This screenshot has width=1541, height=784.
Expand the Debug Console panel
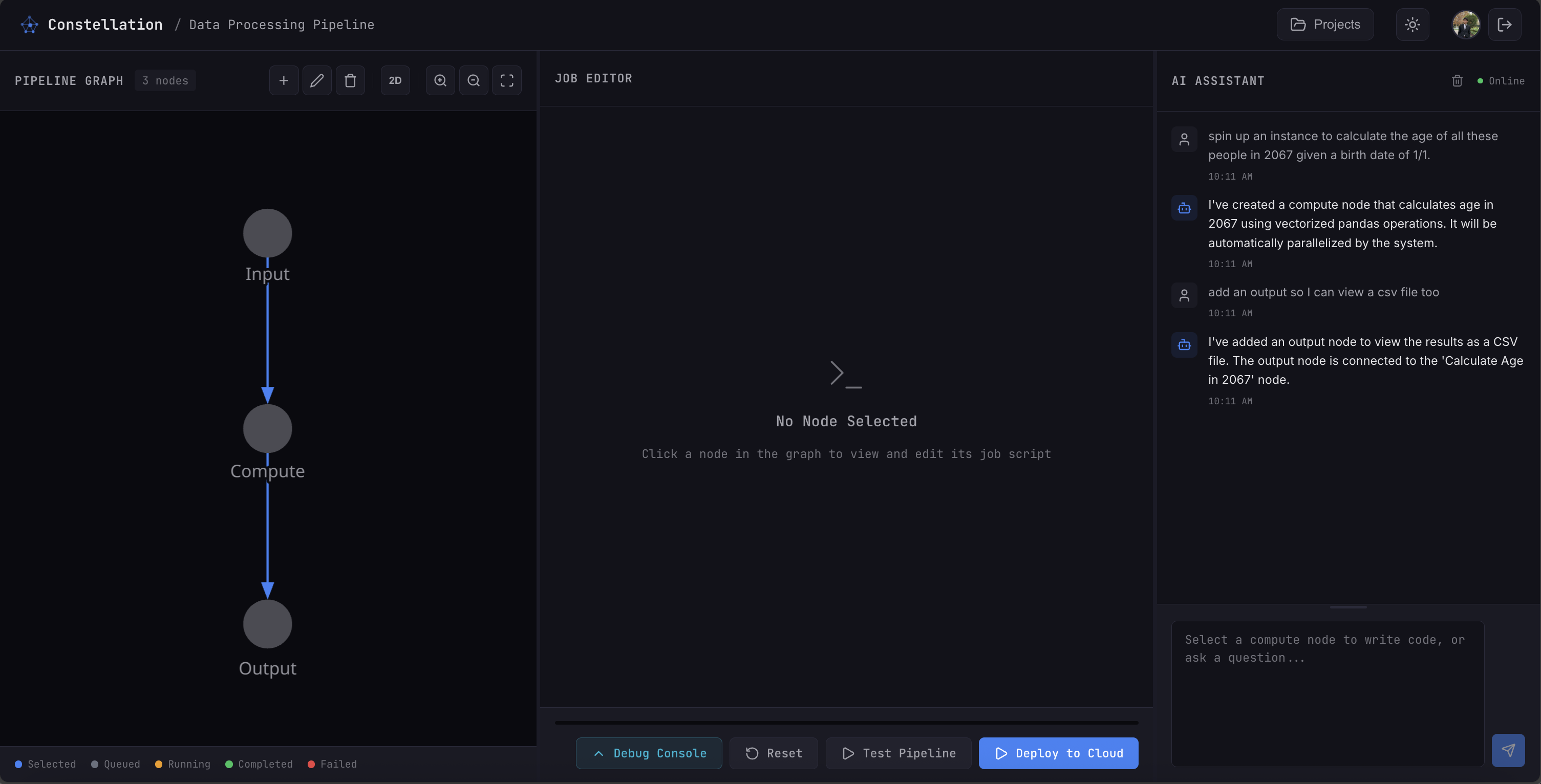[649, 753]
